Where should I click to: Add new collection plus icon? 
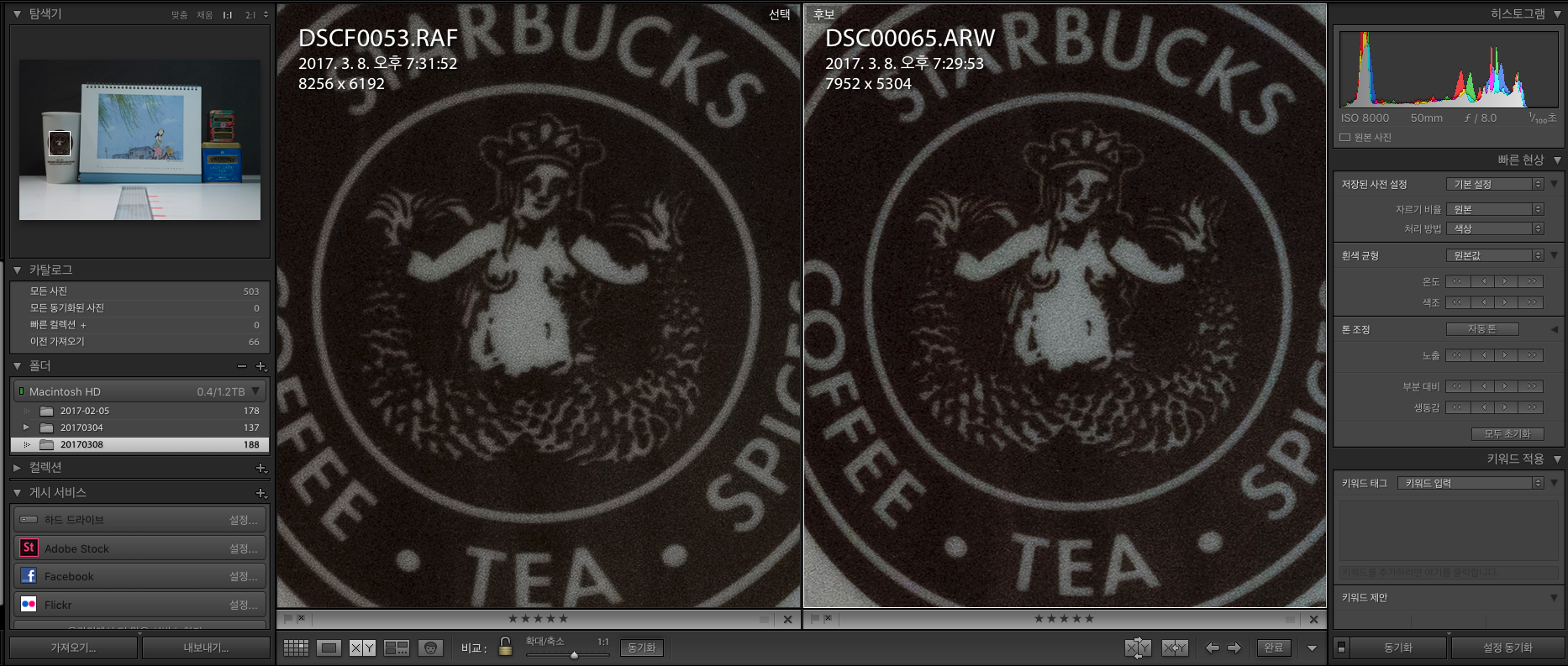[260, 468]
